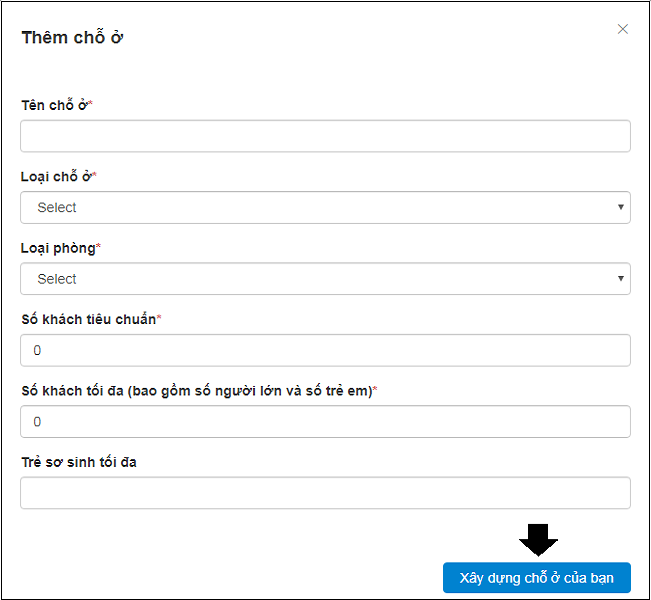Select the Số khách tối đa number field

[325, 422]
